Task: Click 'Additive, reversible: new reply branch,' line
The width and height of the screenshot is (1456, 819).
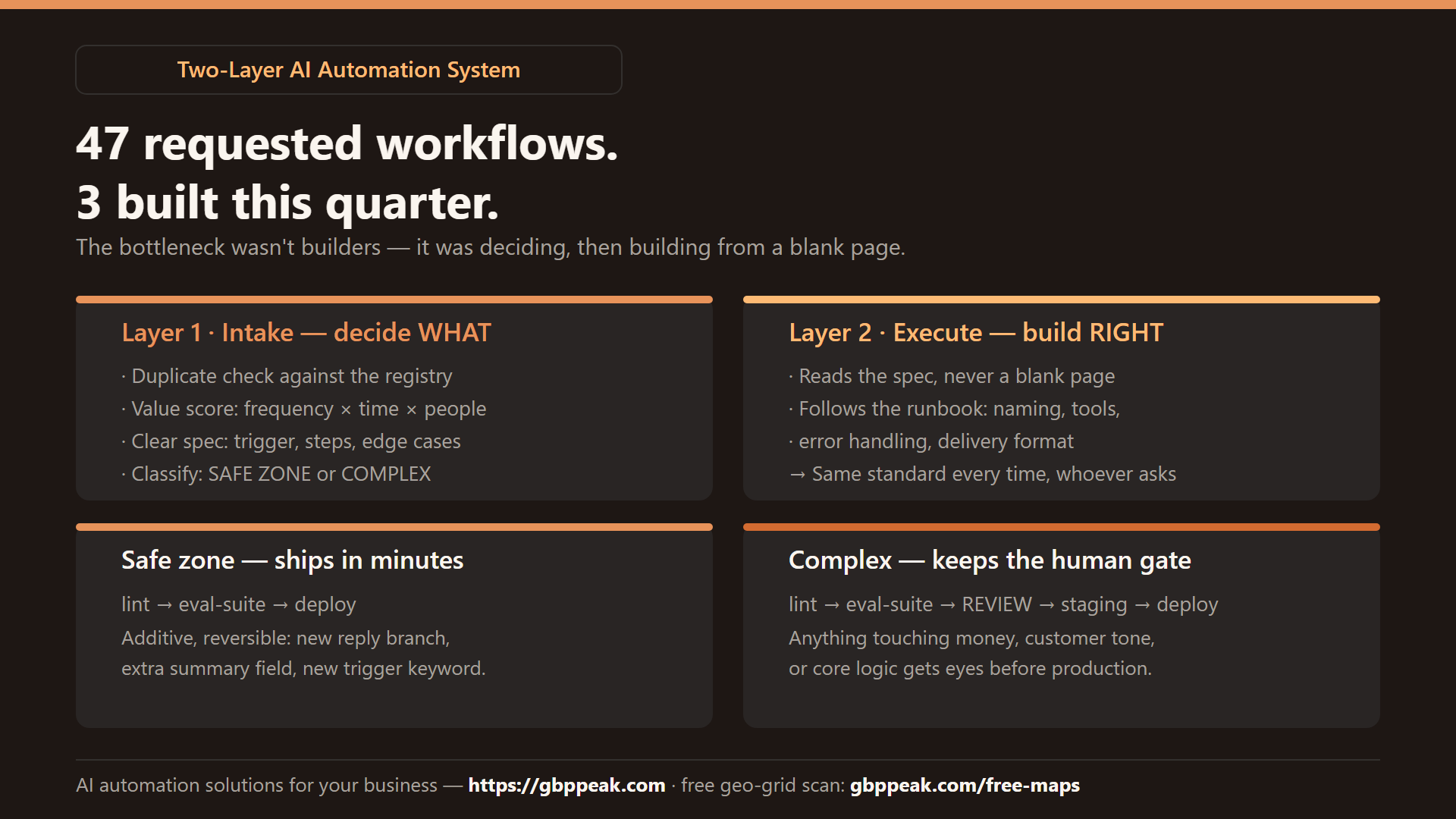Action: (286, 638)
